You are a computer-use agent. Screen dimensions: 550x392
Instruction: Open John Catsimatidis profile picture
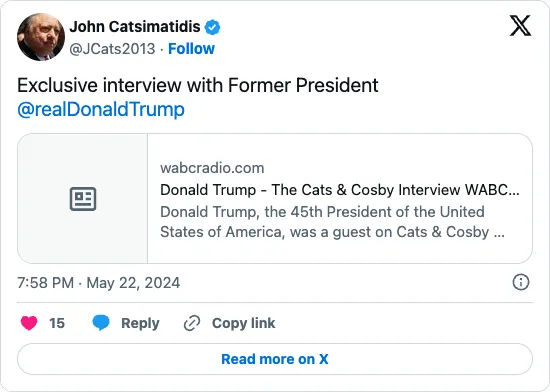tap(41, 37)
